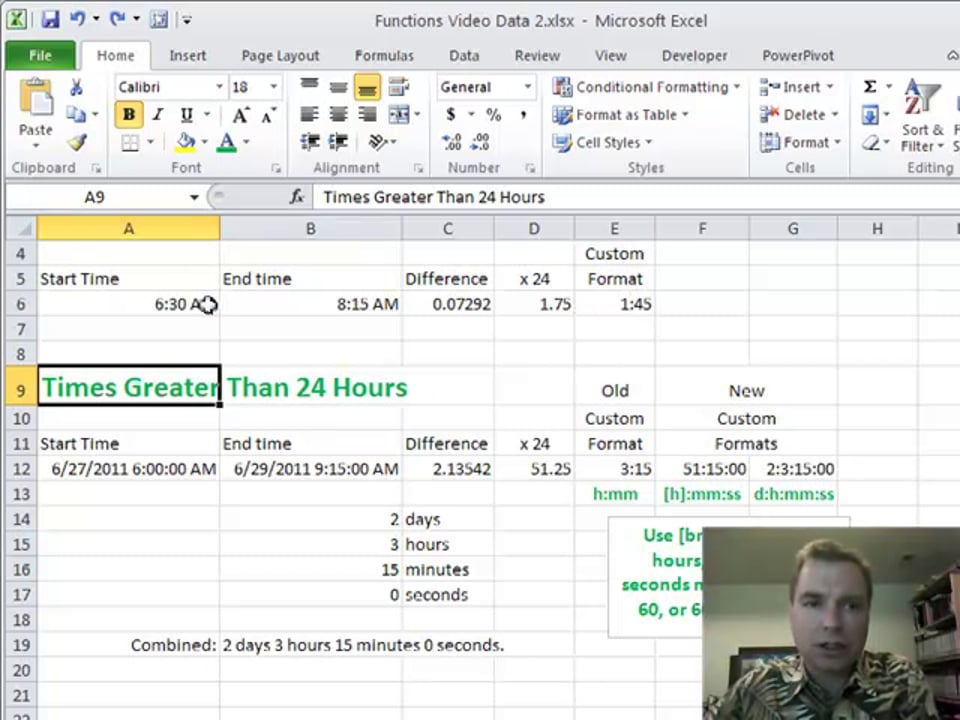Image resolution: width=960 pixels, height=720 pixels.
Task: Switch to the Formulas tab
Action: 384,56
